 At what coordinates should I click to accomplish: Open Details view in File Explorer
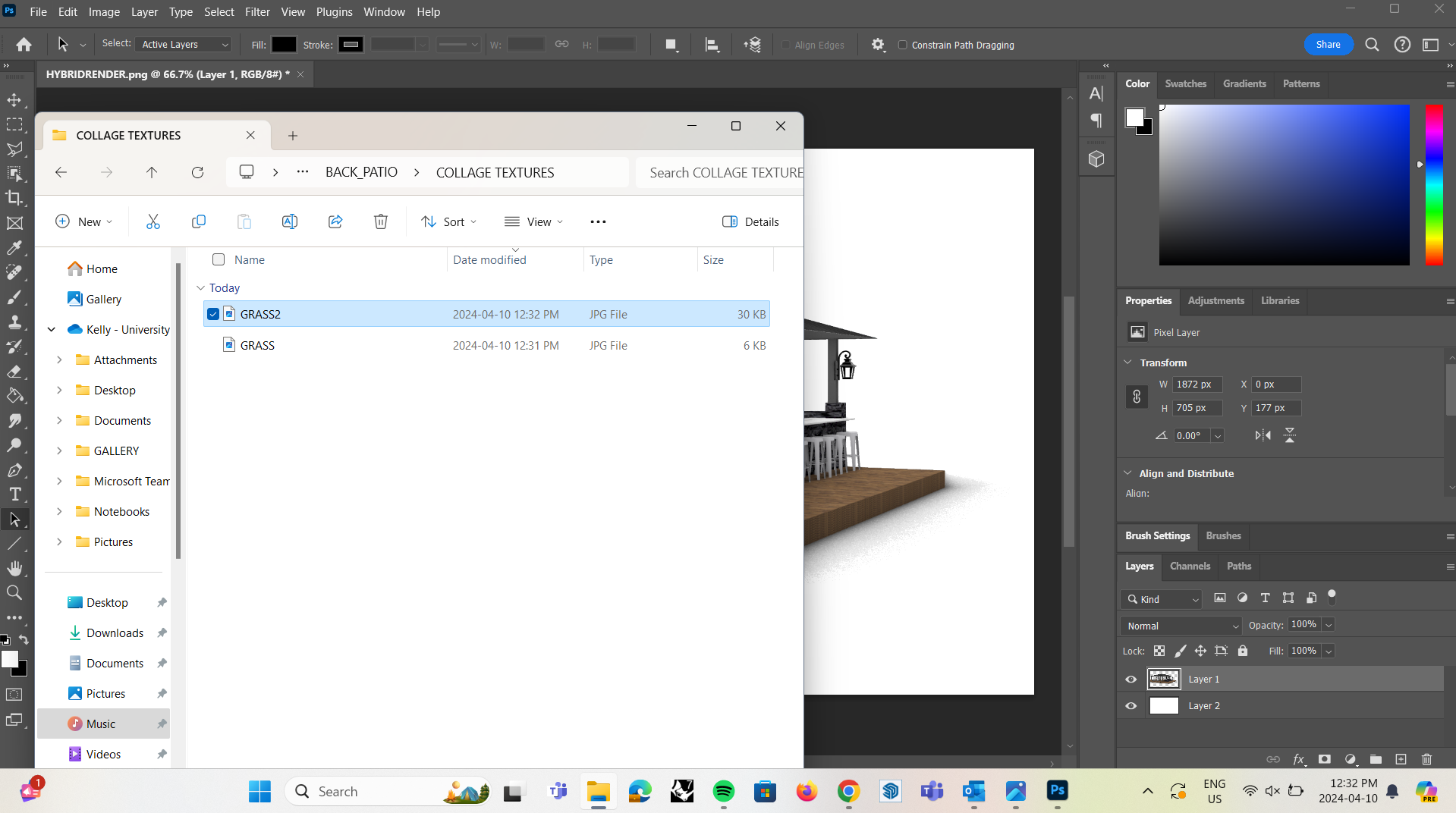[750, 221]
